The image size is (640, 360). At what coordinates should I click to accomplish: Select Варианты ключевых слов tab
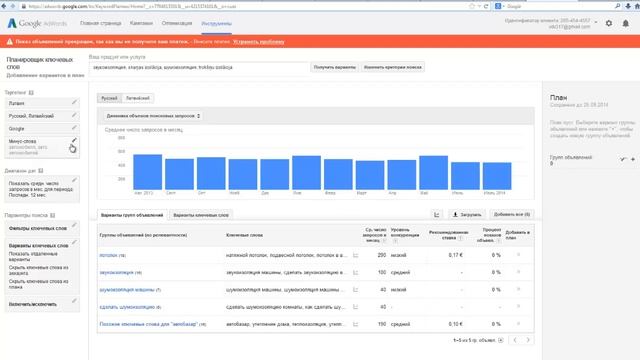coord(201,215)
